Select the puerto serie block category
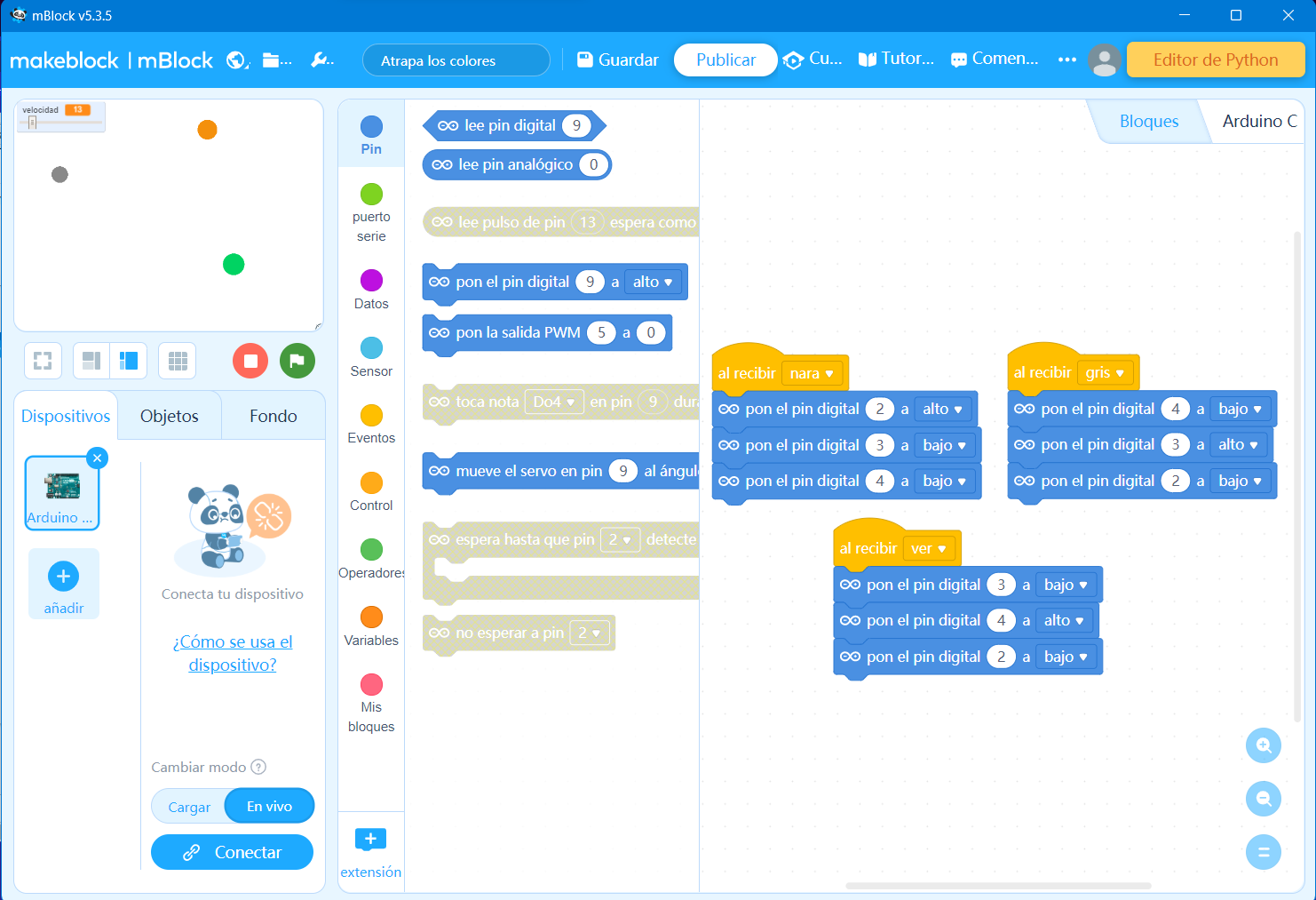This screenshot has width=1316, height=900. coord(371,213)
